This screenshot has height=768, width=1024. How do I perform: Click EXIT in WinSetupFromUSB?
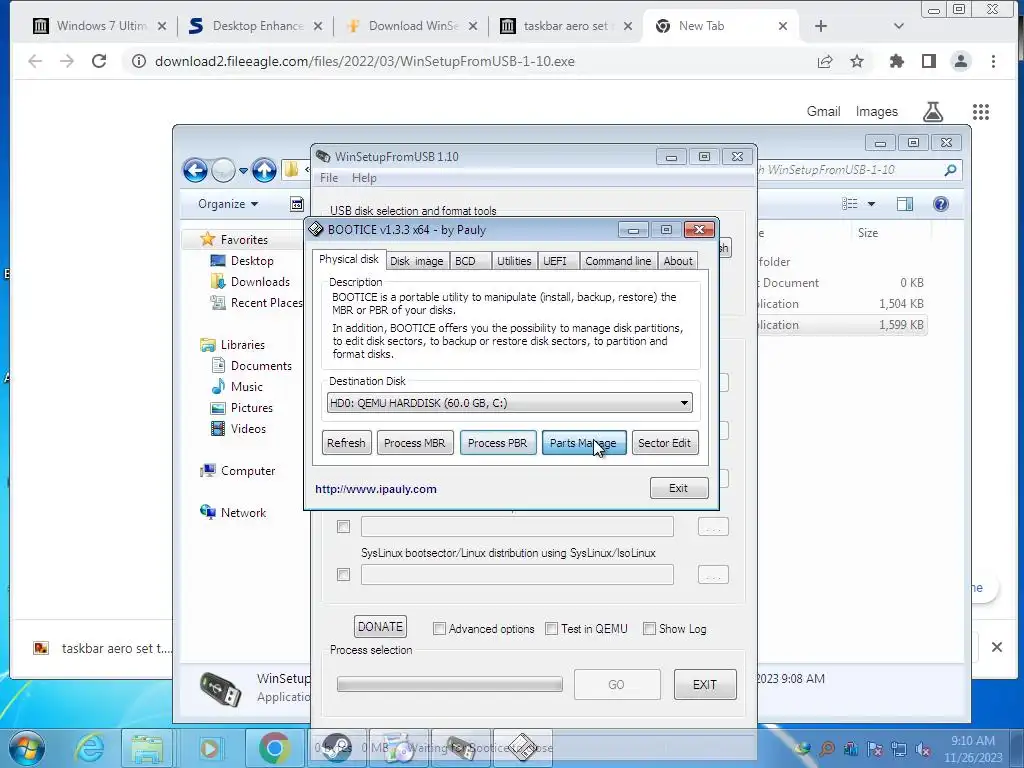pyautogui.click(x=705, y=684)
